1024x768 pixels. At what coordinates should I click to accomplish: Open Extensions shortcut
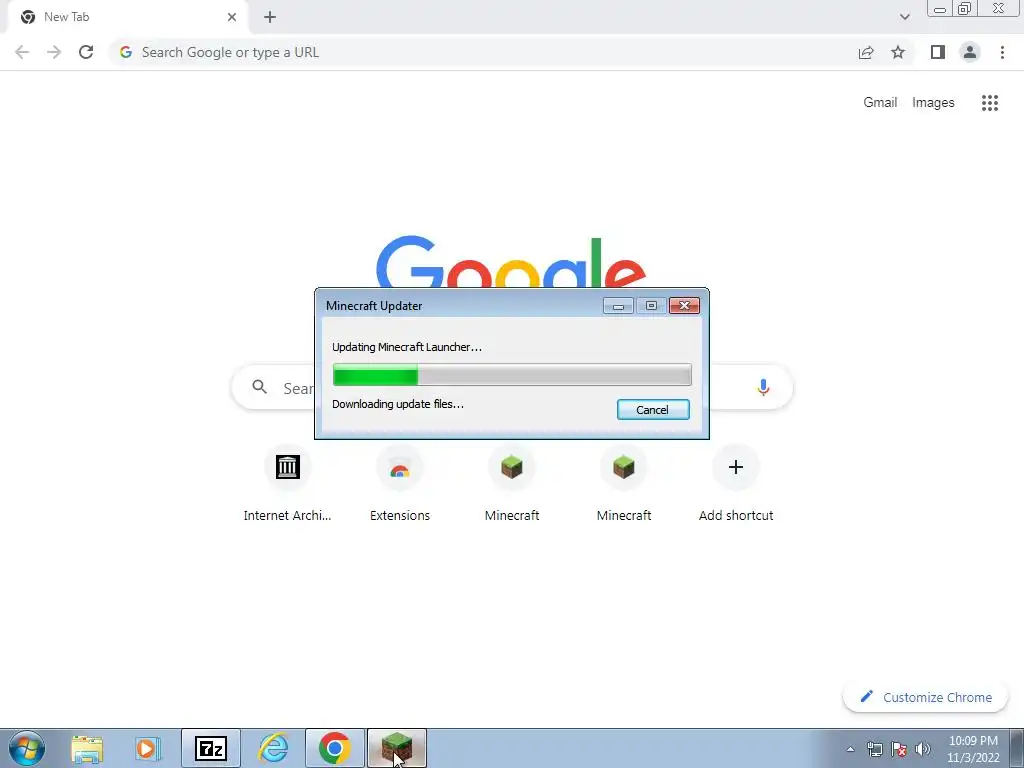pos(400,485)
